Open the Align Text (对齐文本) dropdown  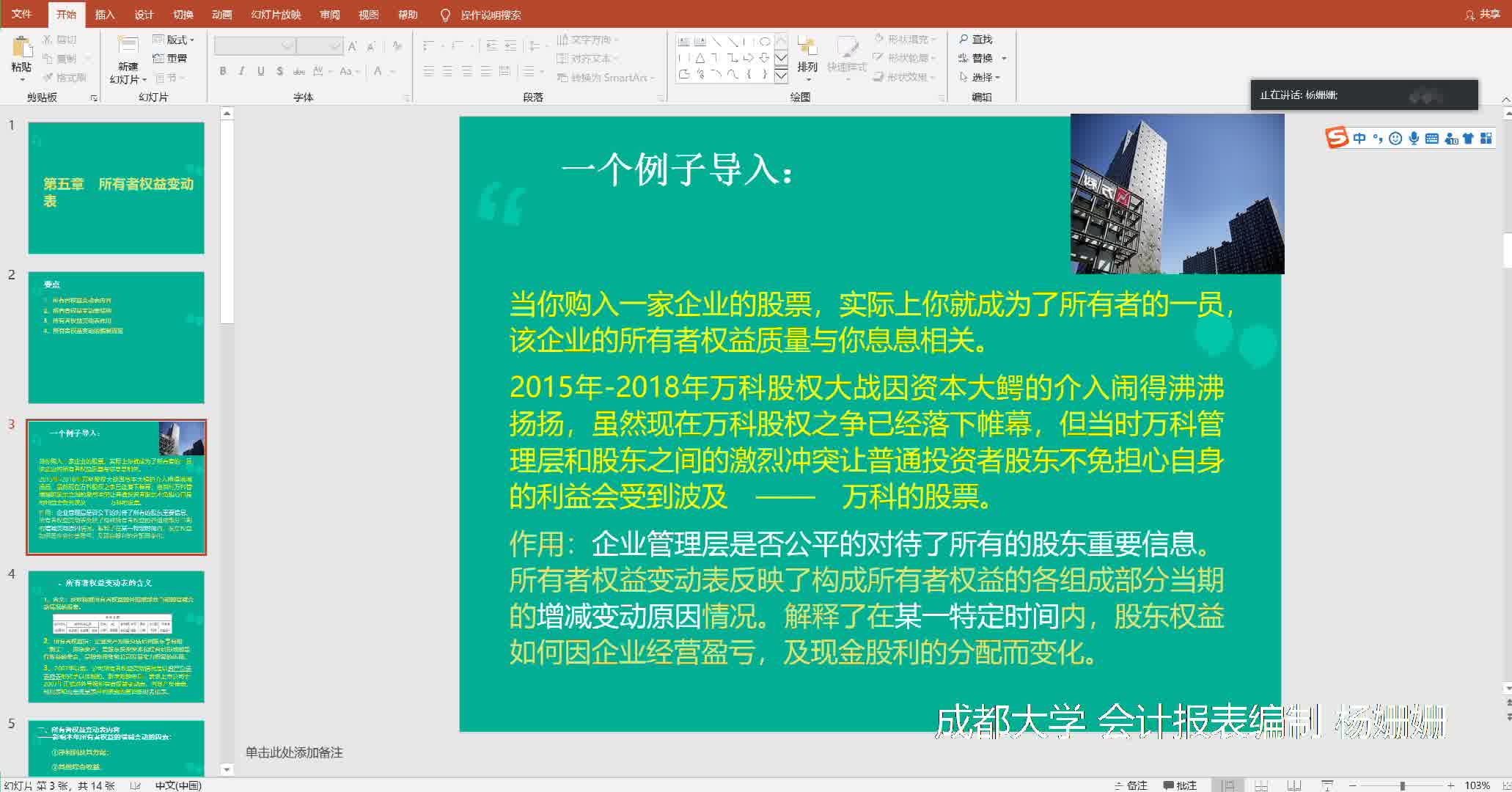[587, 58]
